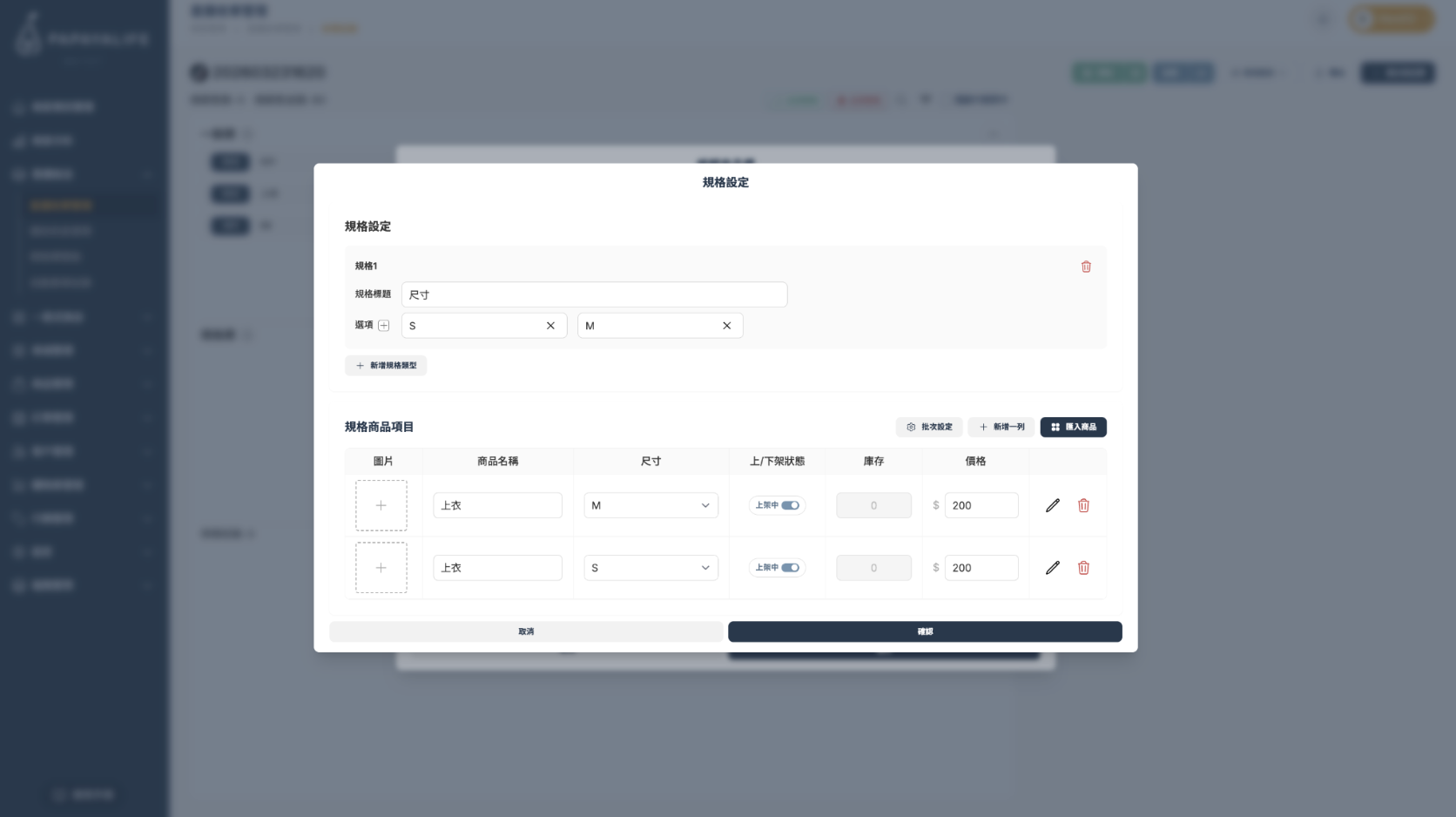The image size is (1456, 817).
Task: Toggle 上架中 switch in second row
Action: point(790,568)
